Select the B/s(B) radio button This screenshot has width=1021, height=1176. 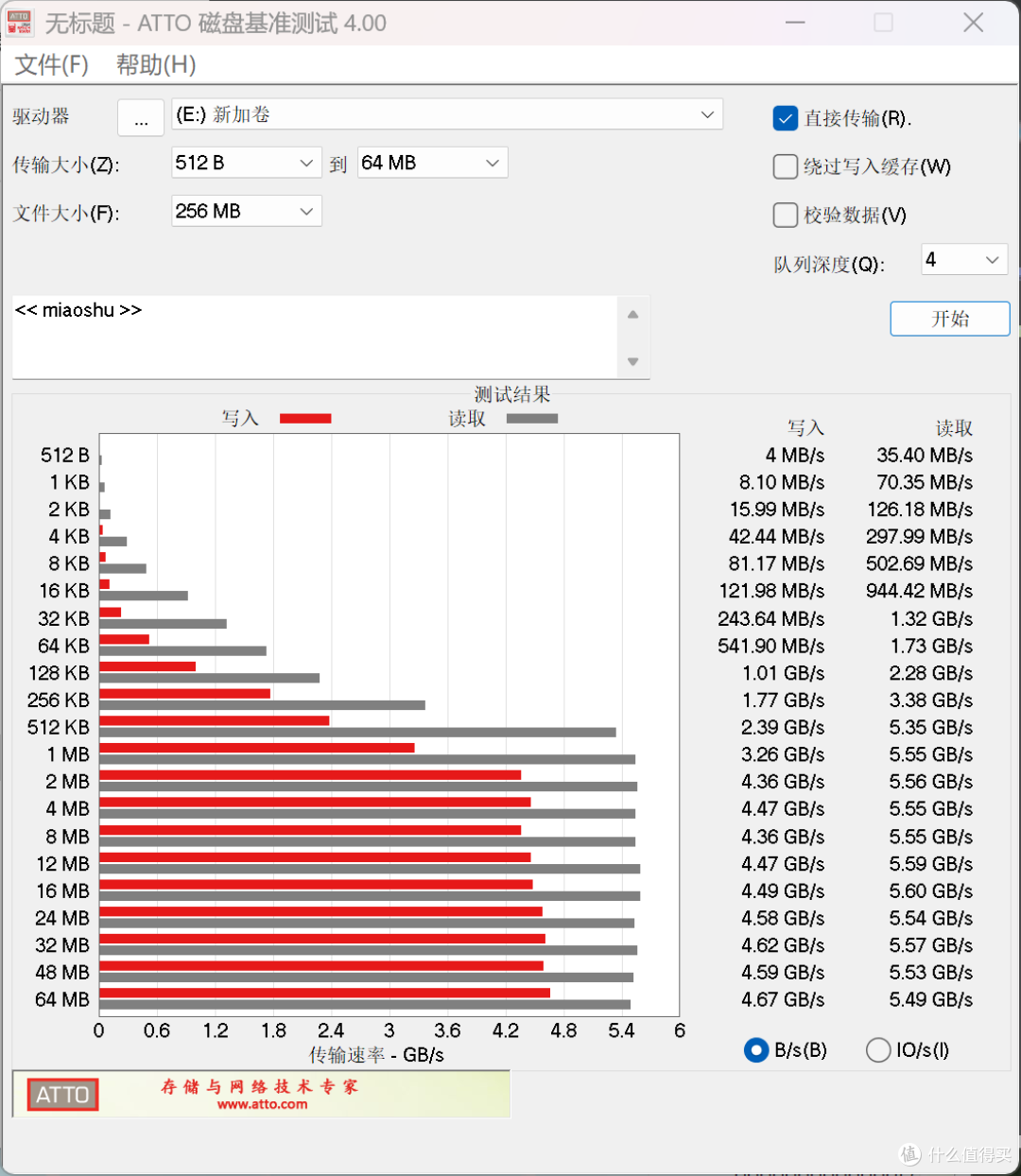click(756, 1050)
